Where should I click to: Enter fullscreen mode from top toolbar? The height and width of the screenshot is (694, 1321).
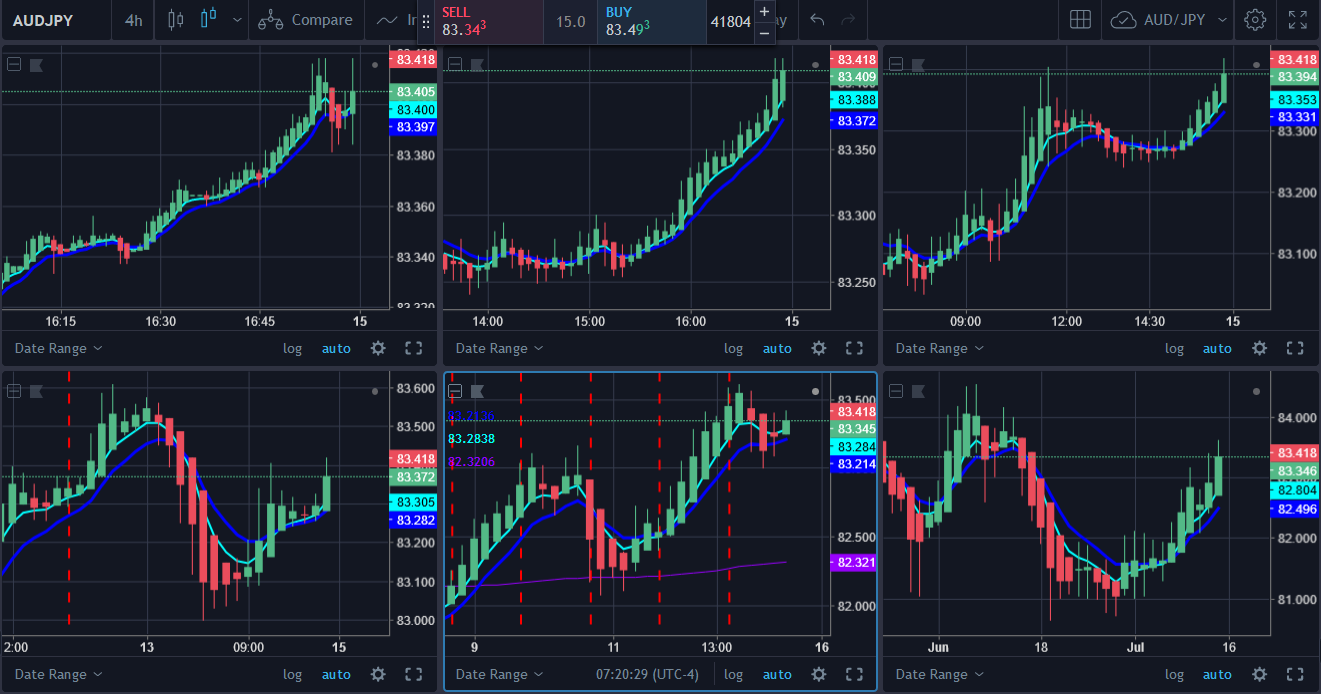(x=1297, y=20)
